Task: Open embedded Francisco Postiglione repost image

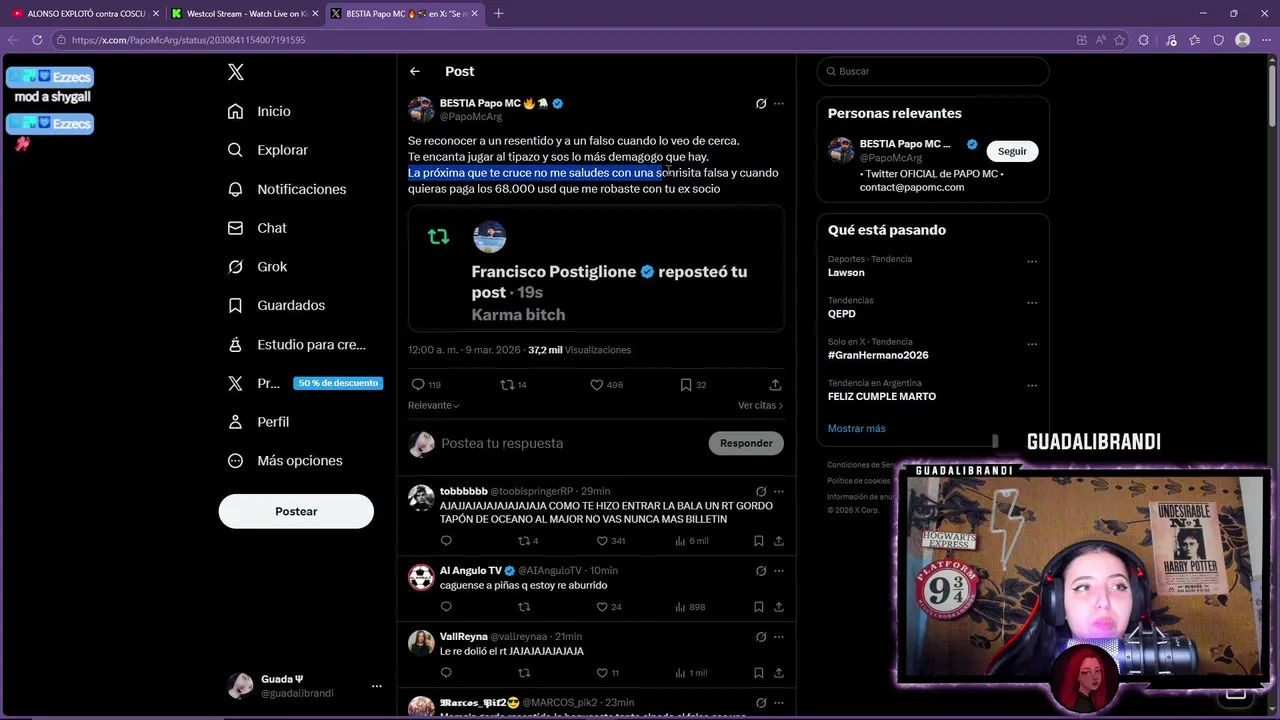Action: 596,268
